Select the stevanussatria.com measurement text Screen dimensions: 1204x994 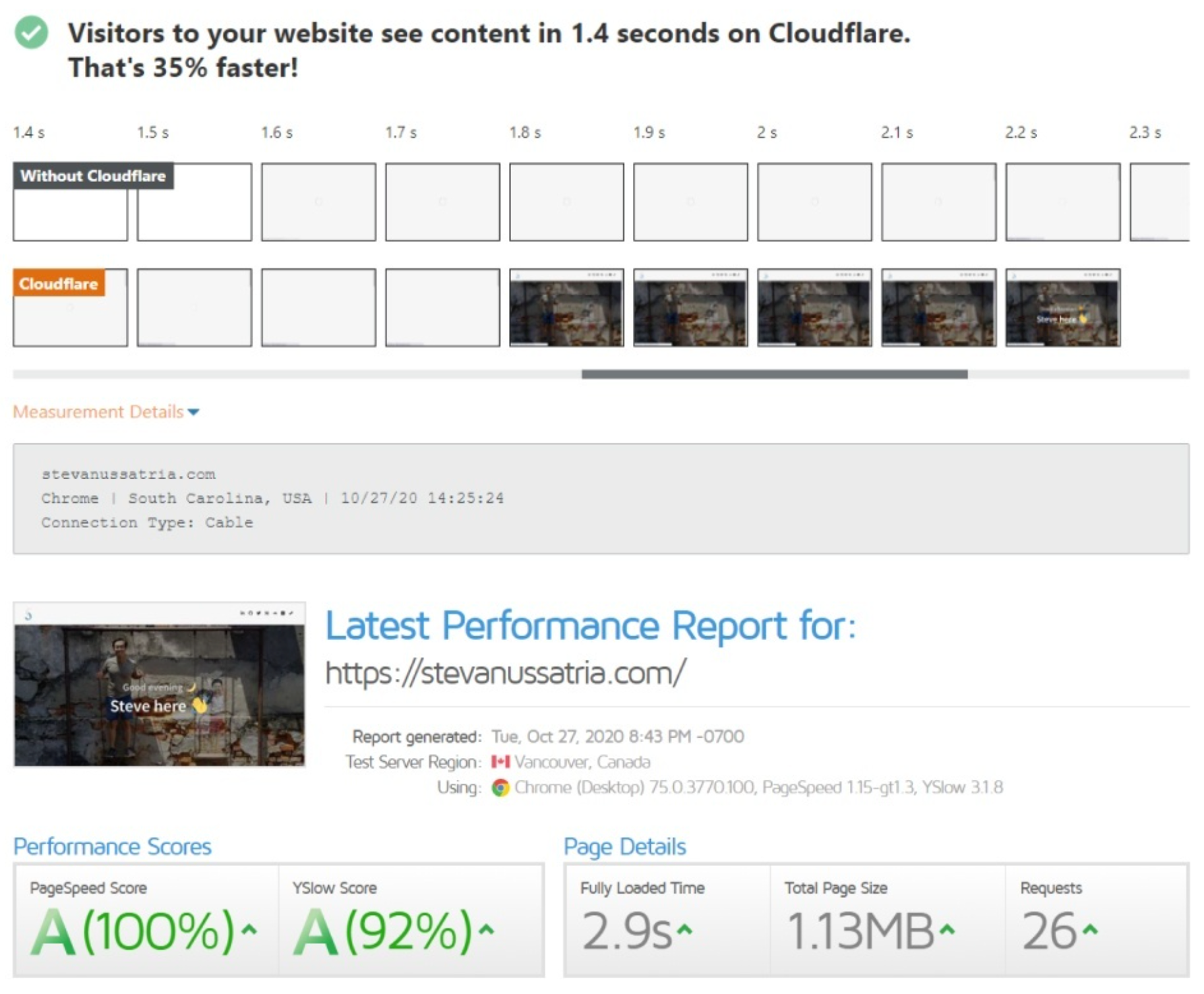click(x=129, y=474)
